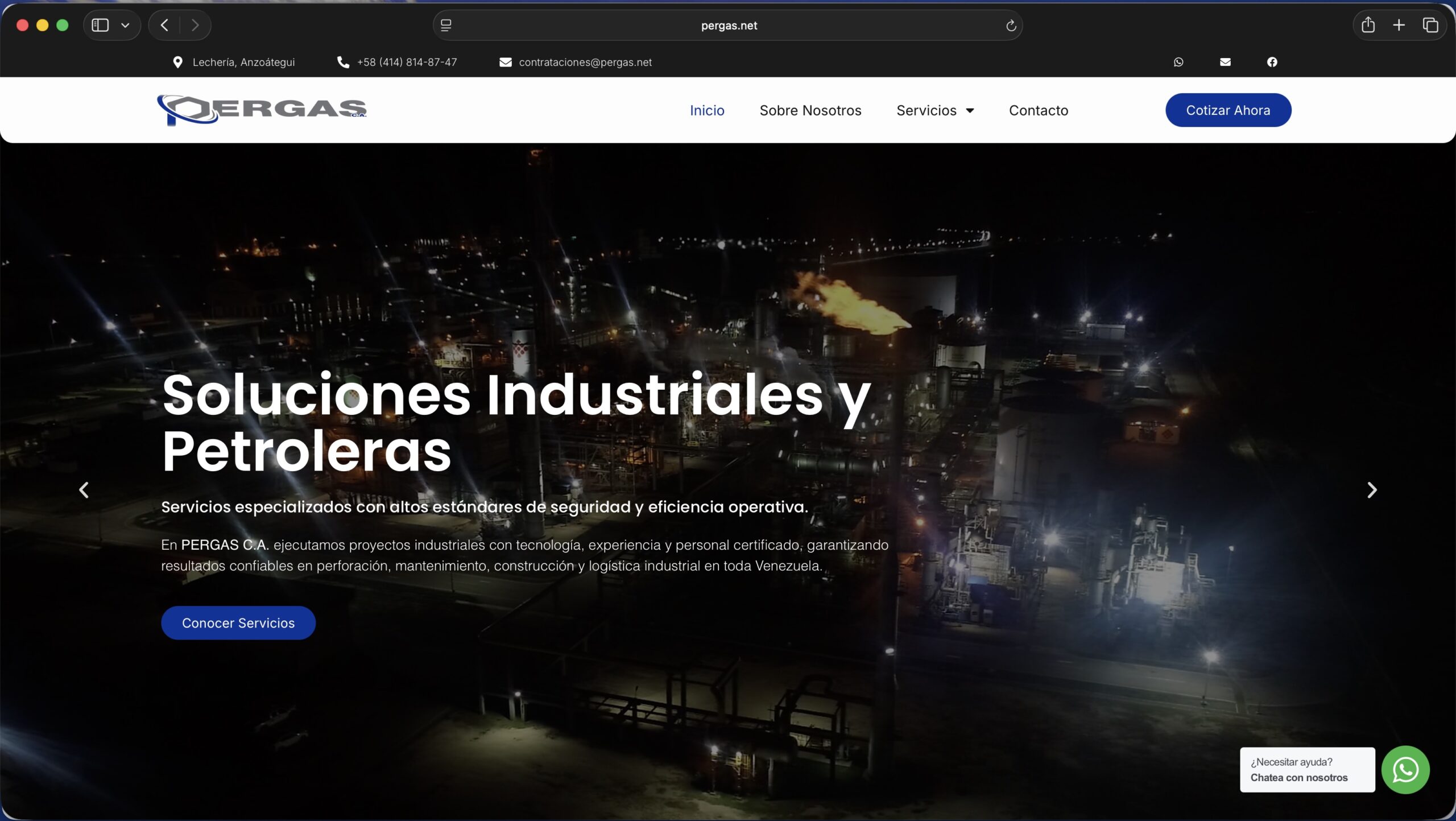Click the envelope email icon in header
The image size is (1456, 821).
pos(1225,62)
